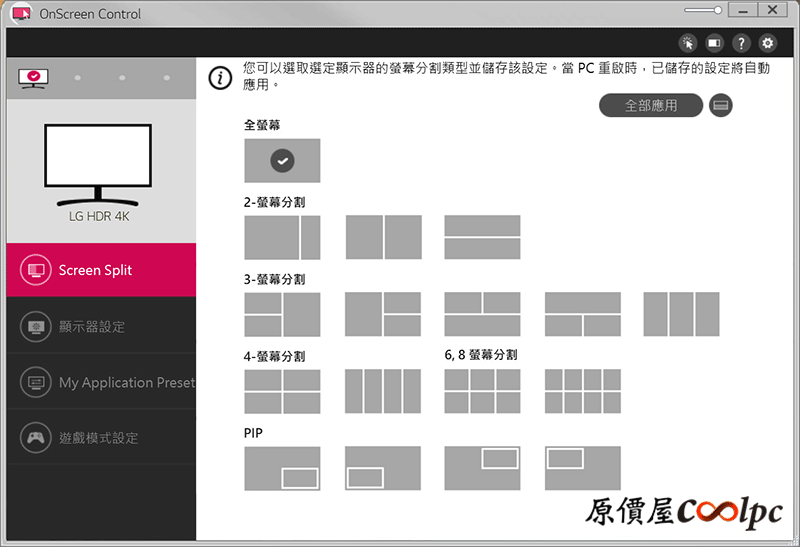Screen dimensions: 800x547
Task: Choose PIP with top-right inset window
Action: click(x=482, y=468)
